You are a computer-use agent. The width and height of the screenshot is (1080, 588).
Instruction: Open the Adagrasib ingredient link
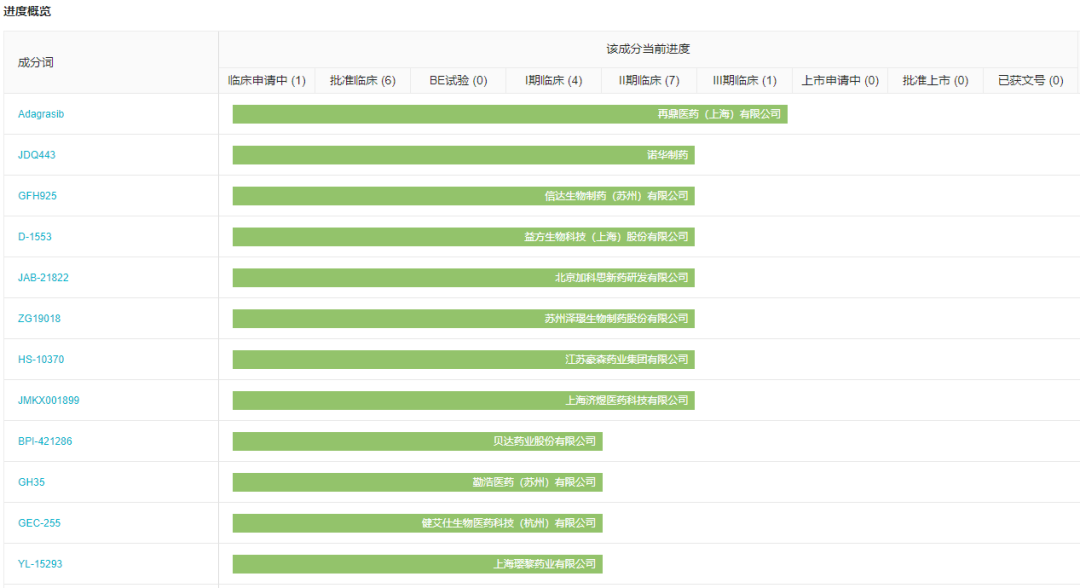point(41,114)
